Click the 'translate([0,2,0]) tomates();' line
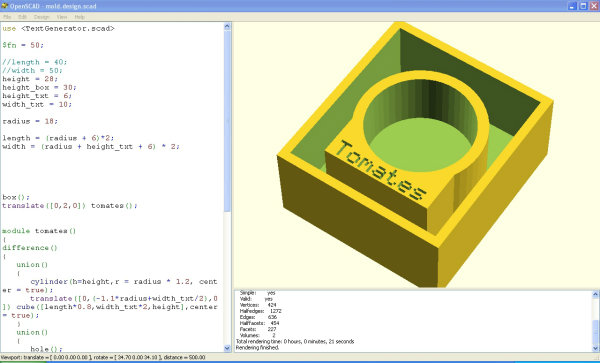Screen dimensions: 600x363 70,205
